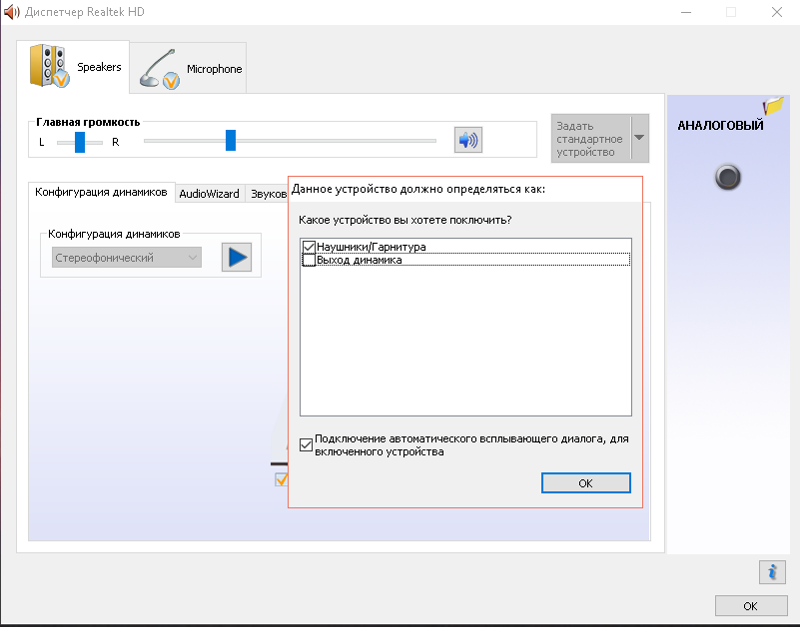Click 'Задать стандартное устройство' button
The width and height of the screenshot is (800, 627).
(590, 139)
